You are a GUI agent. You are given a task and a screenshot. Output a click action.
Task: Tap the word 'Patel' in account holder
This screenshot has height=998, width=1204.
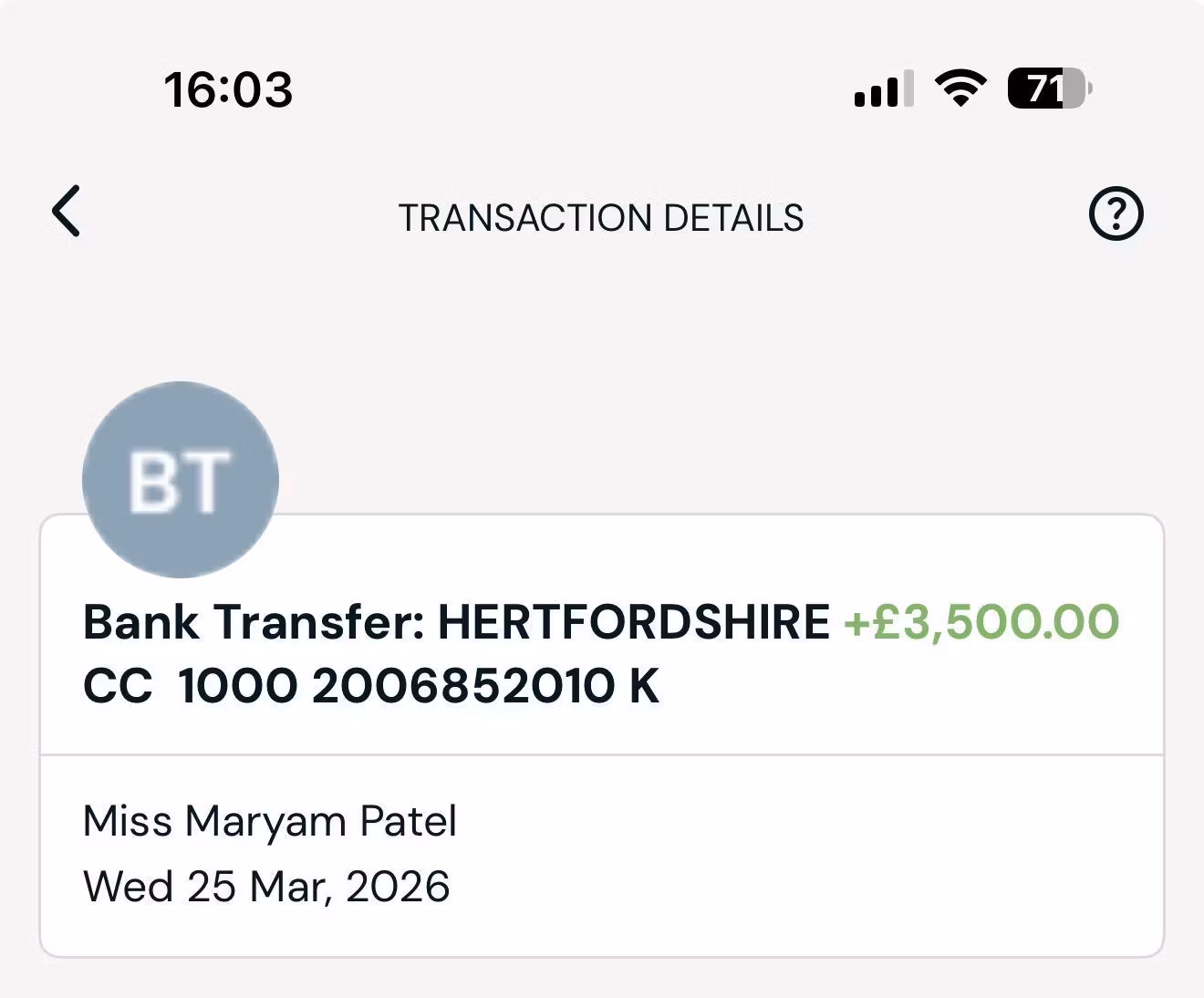click(x=408, y=821)
